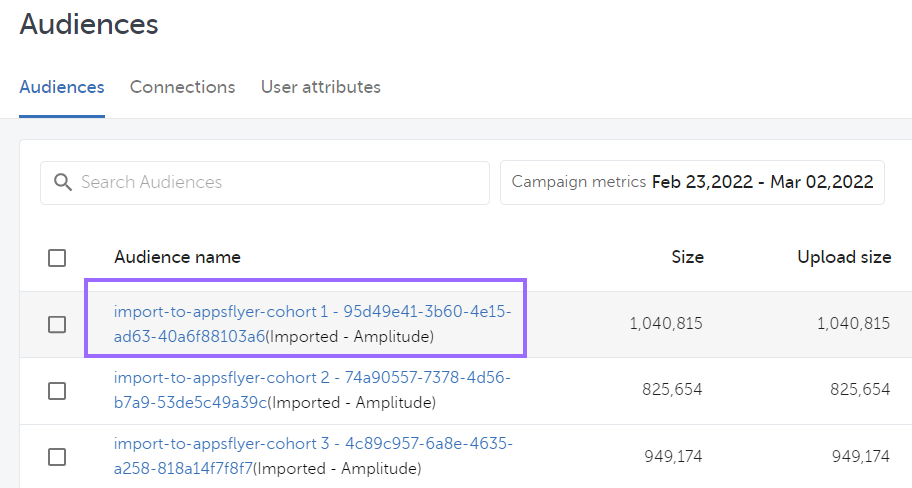Click the Upload size column header
Image resolution: width=912 pixels, height=488 pixels.
[x=843, y=257]
